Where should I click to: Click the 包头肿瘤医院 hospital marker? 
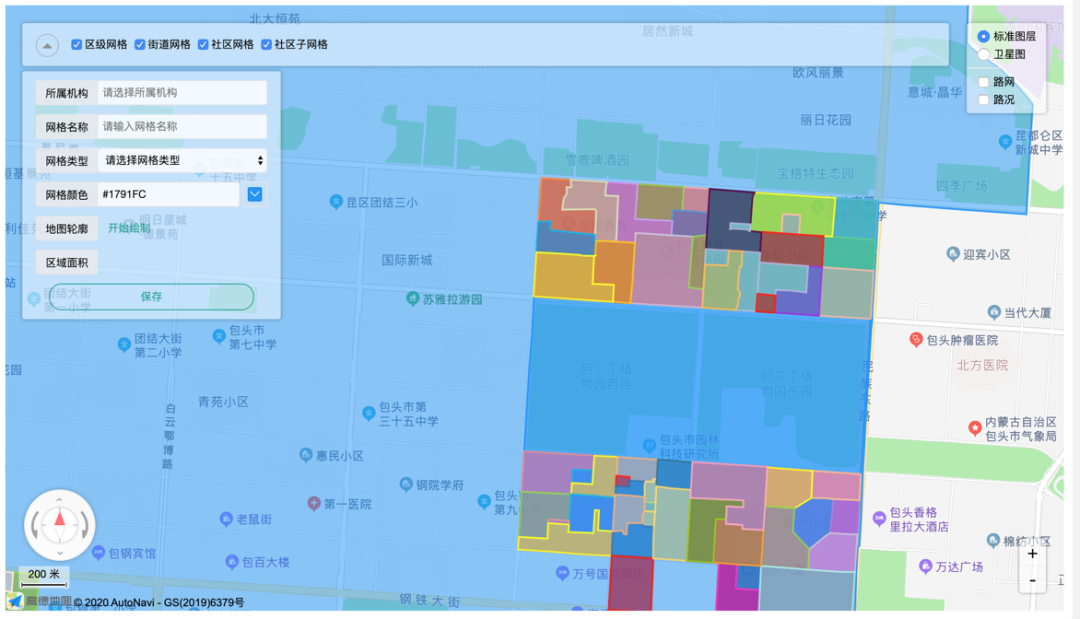pyautogui.click(x=916, y=338)
